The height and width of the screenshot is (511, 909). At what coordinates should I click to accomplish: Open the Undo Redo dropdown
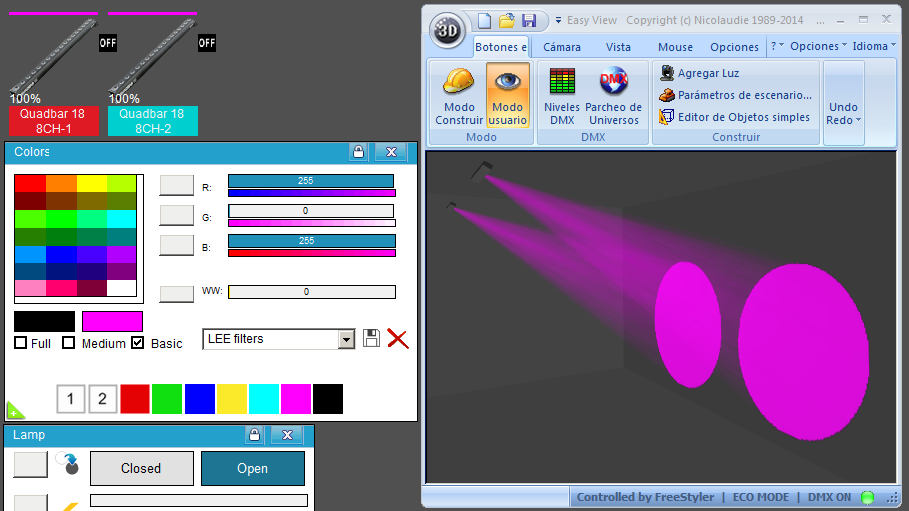tap(843, 103)
